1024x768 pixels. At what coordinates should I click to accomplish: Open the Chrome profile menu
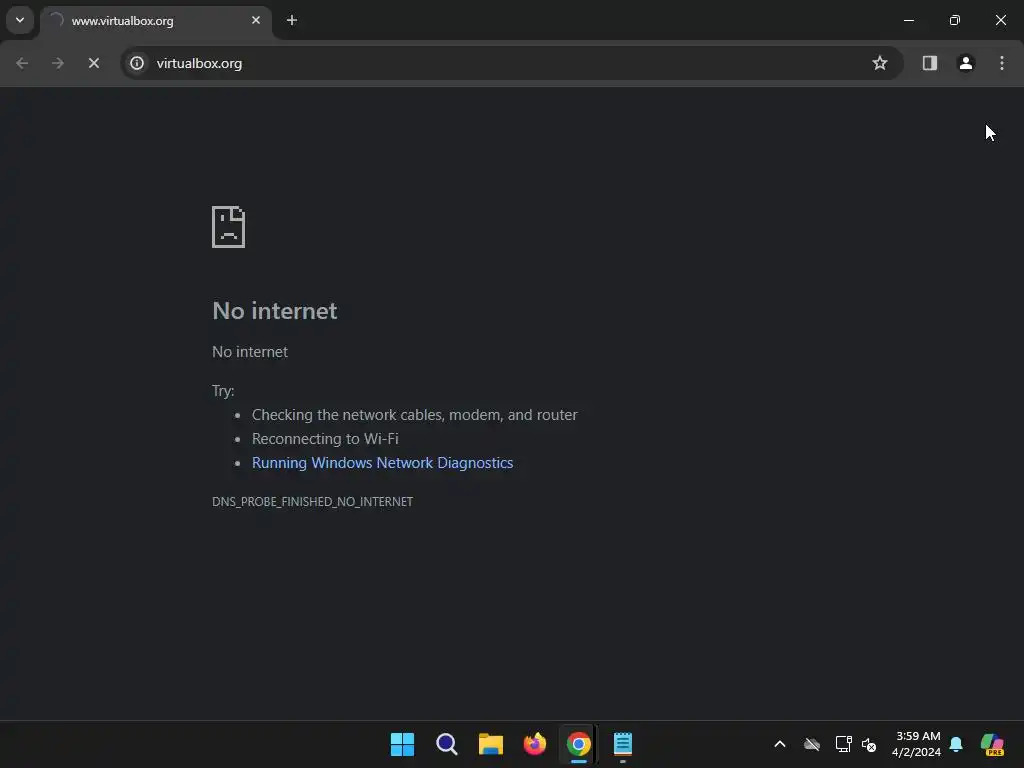coord(965,63)
